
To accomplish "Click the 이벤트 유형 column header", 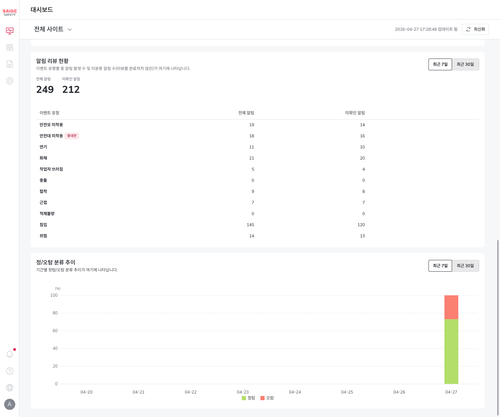I will [x=49, y=113].
